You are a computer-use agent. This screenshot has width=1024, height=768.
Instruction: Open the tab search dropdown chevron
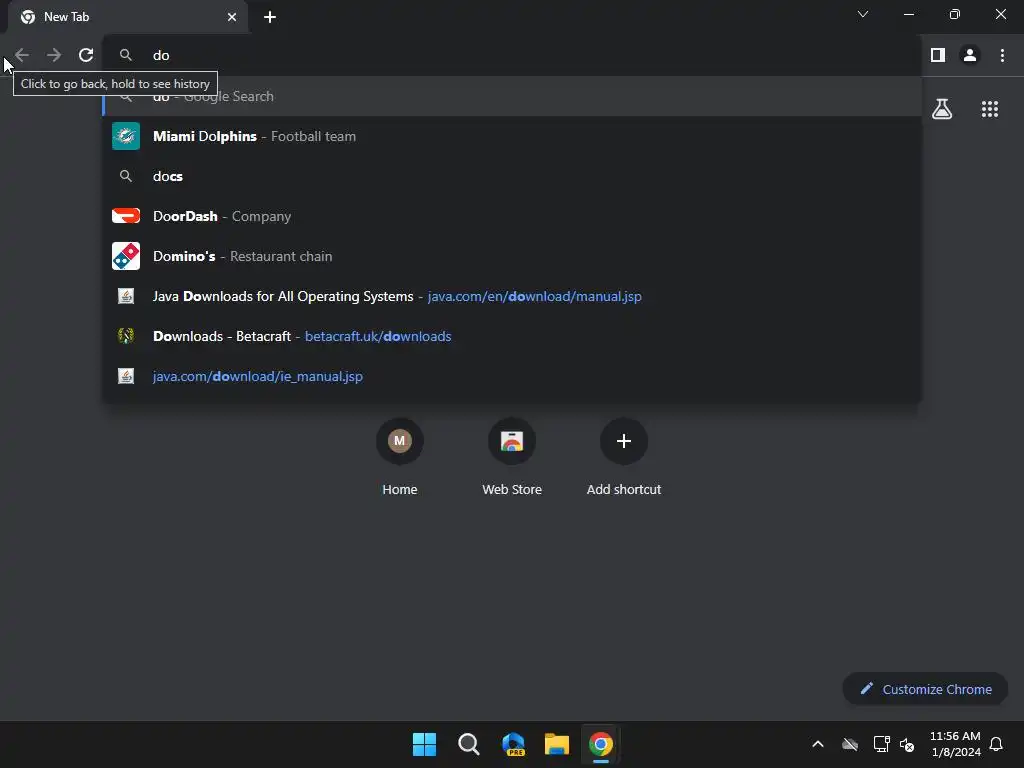863,14
